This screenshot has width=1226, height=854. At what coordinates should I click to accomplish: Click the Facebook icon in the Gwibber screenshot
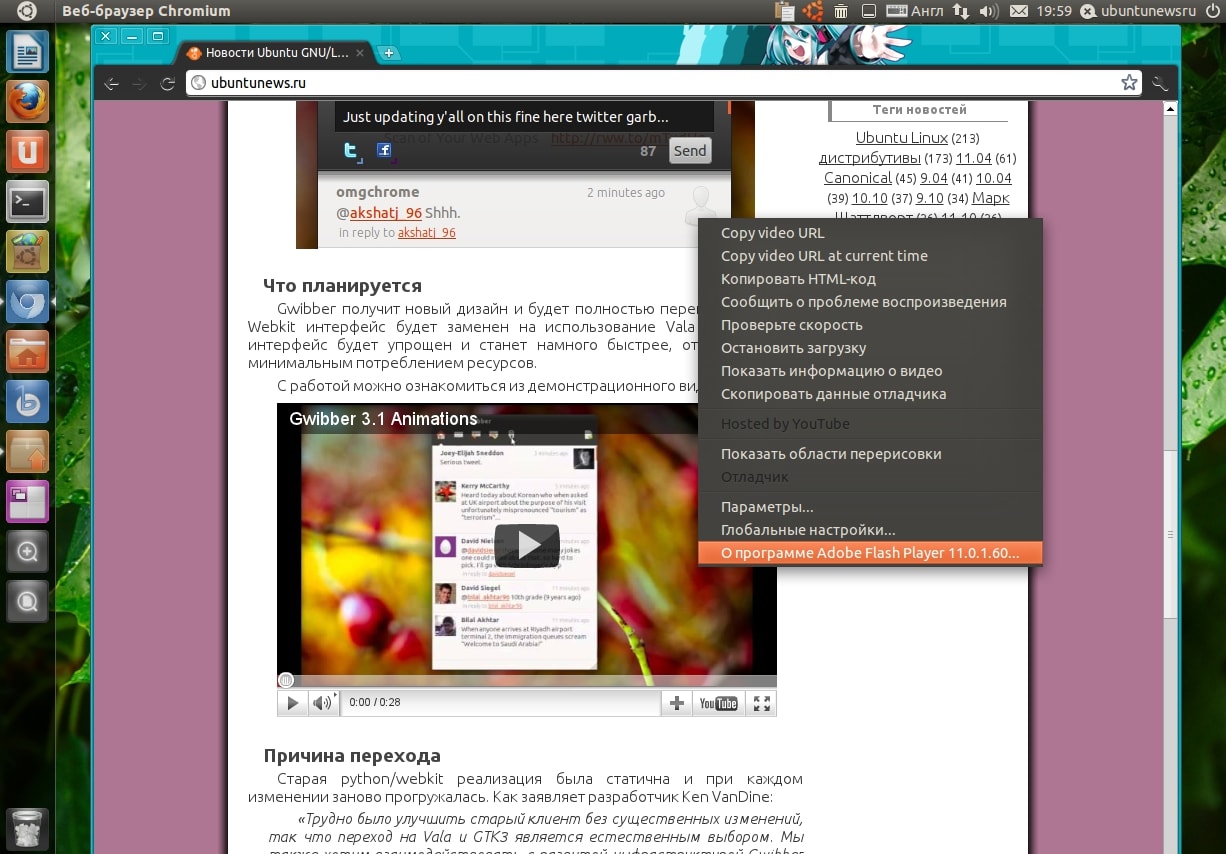tap(384, 150)
